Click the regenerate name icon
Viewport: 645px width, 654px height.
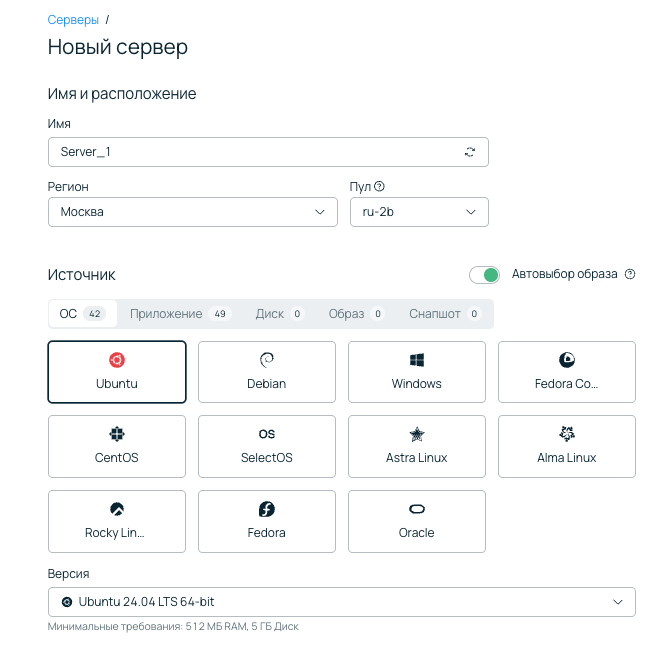pyautogui.click(x=470, y=152)
